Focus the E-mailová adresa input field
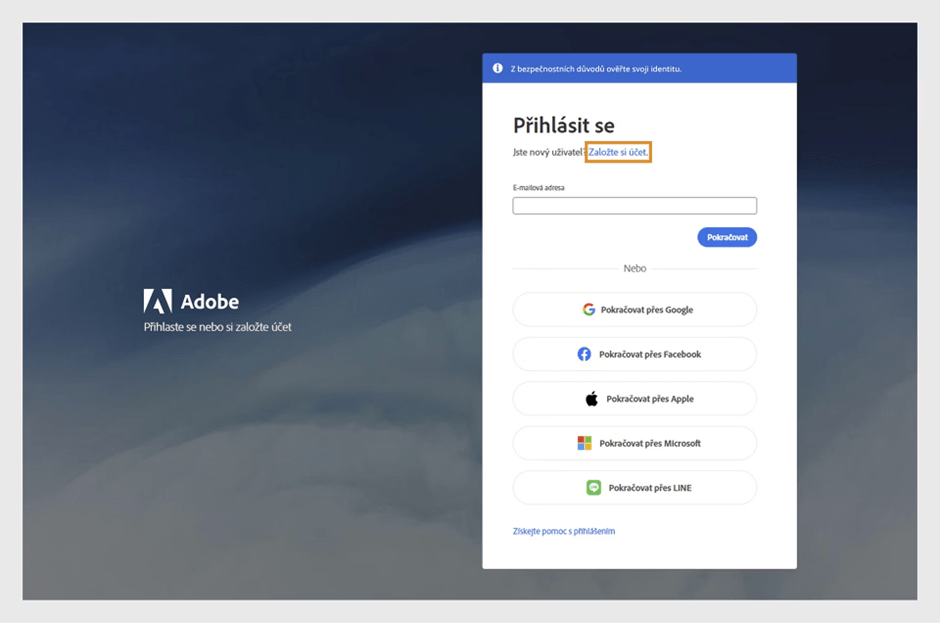 pyautogui.click(x=634, y=206)
